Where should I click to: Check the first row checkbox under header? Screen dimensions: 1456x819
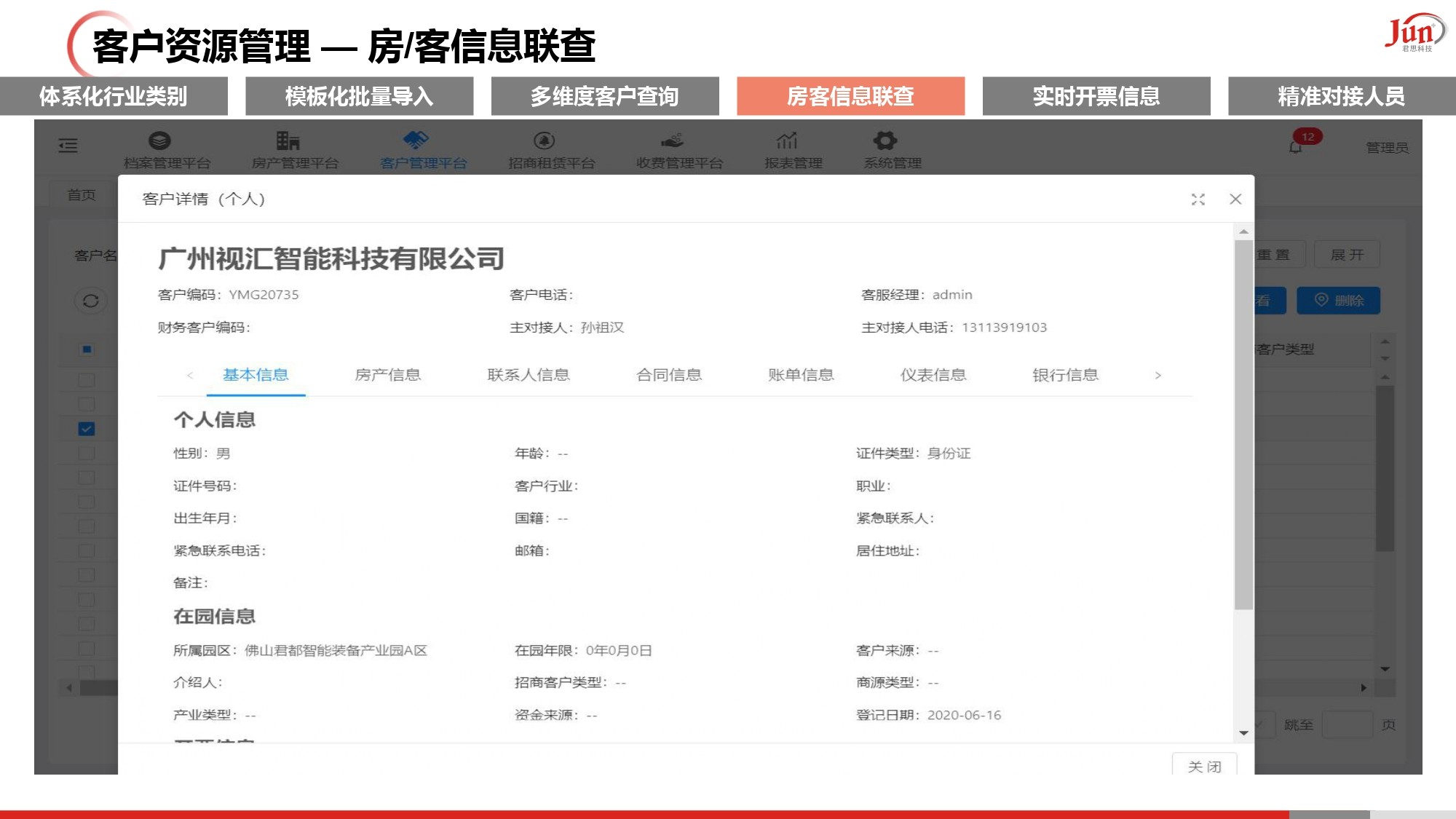[x=87, y=380]
